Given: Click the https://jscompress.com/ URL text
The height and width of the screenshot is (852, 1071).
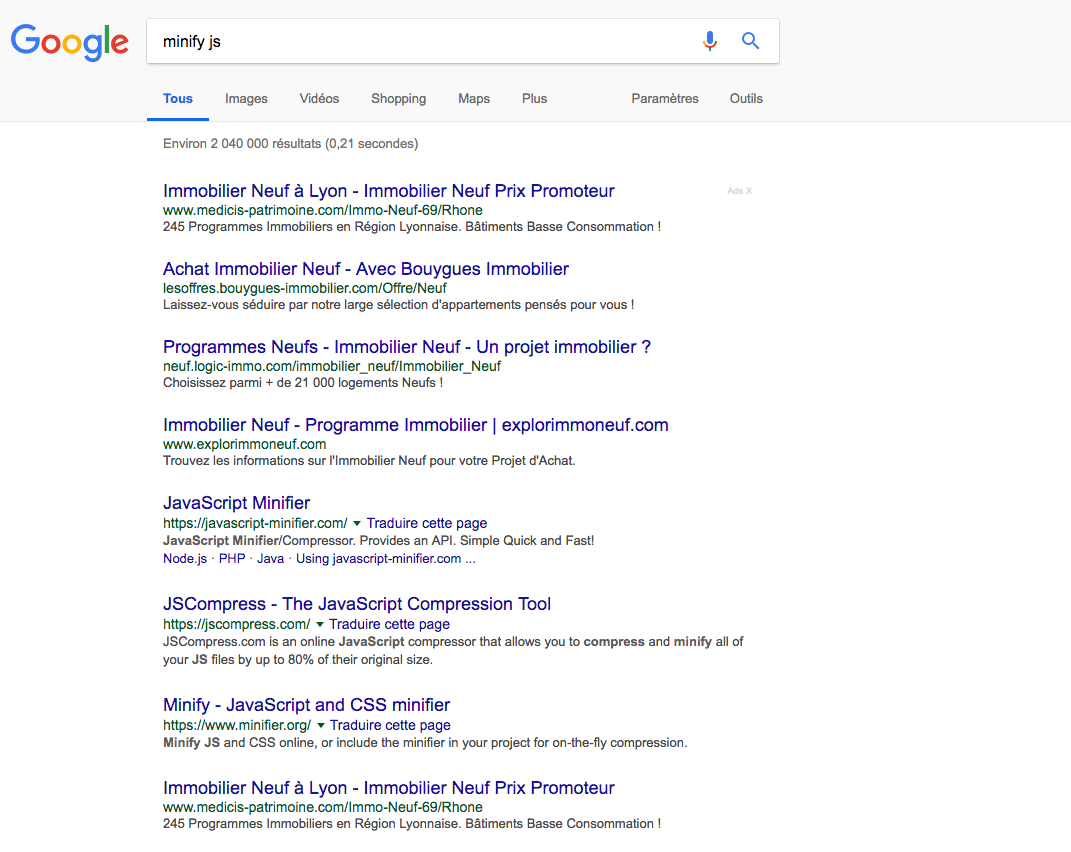Looking at the screenshot, I should point(236,624).
